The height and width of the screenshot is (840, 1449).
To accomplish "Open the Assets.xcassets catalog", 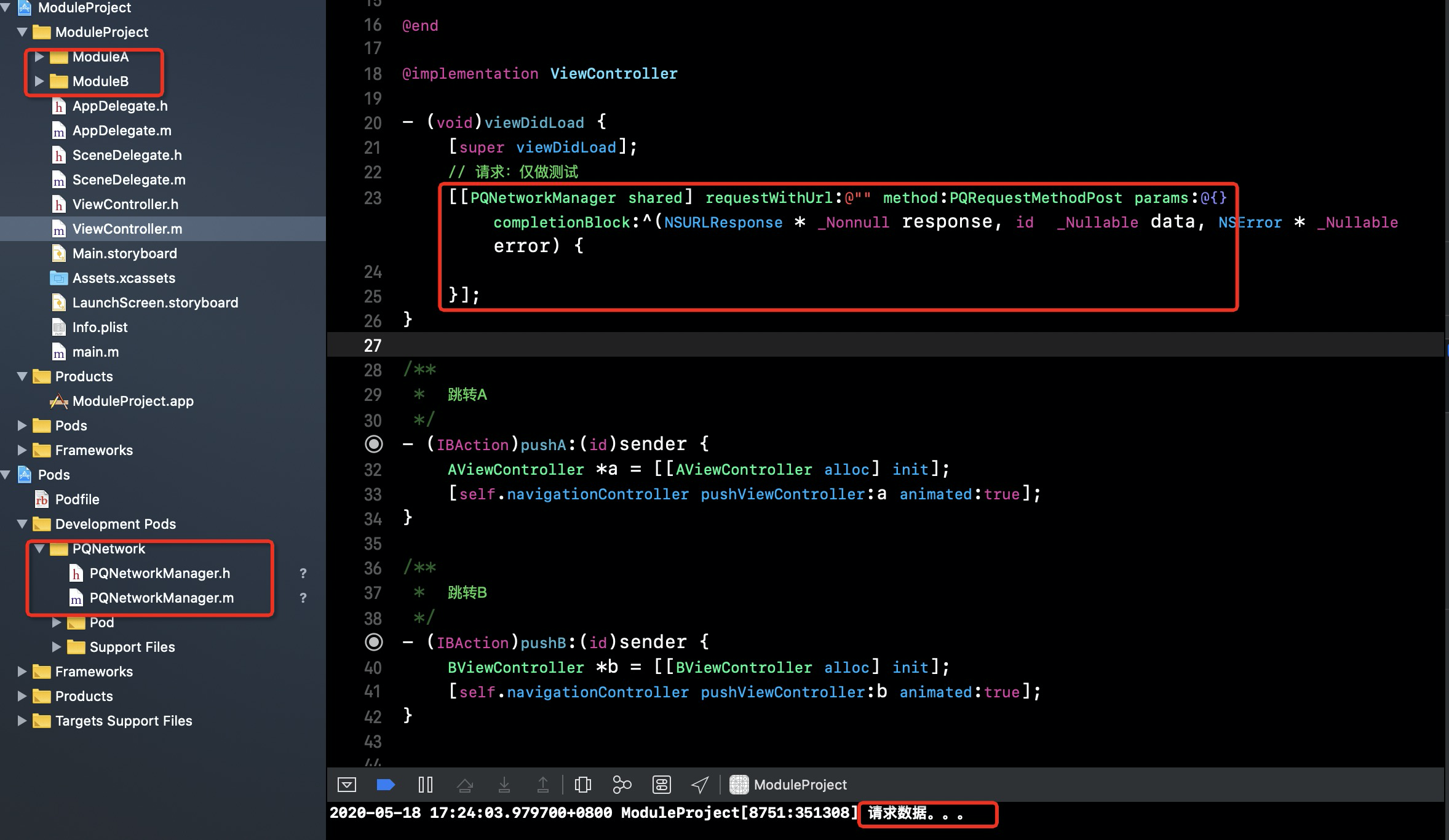I will [x=124, y=278].
